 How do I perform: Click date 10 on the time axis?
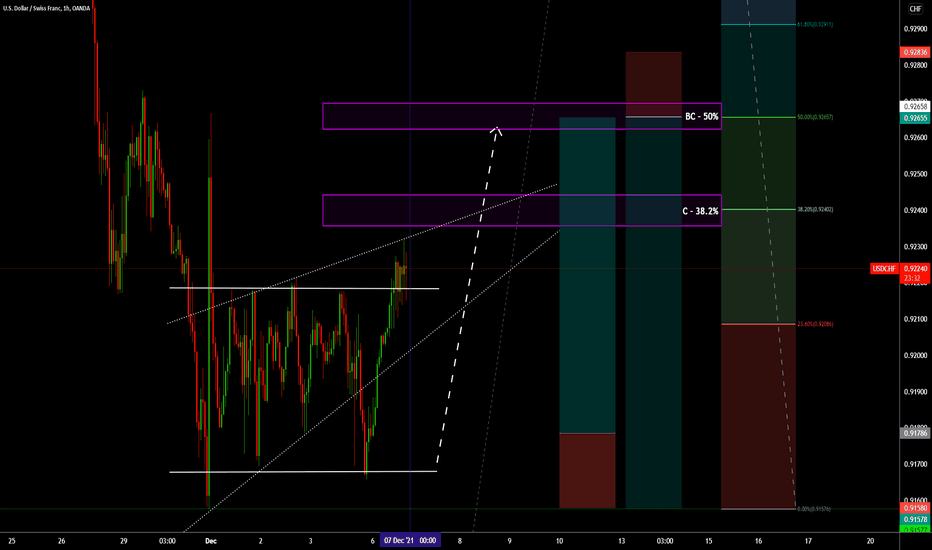[x=559, y=541]
